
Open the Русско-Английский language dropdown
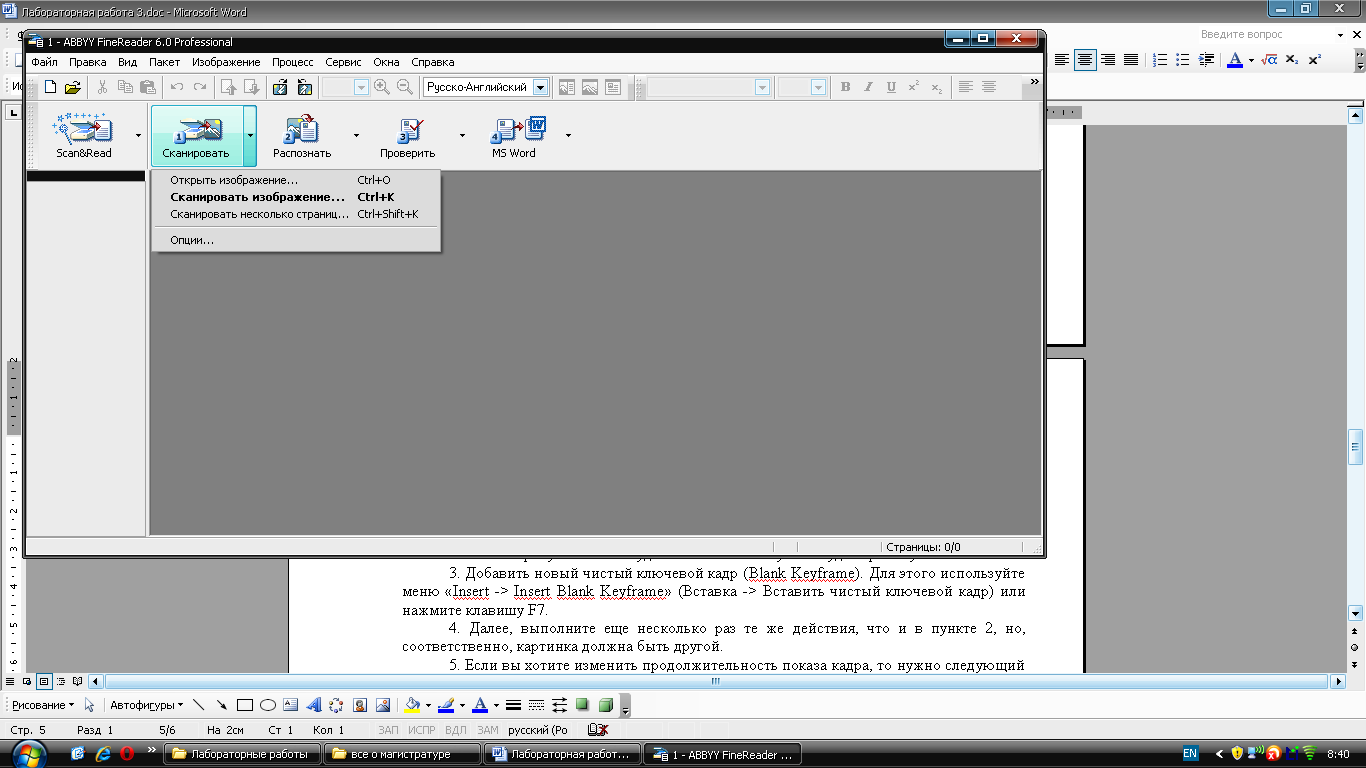[541, 87]
